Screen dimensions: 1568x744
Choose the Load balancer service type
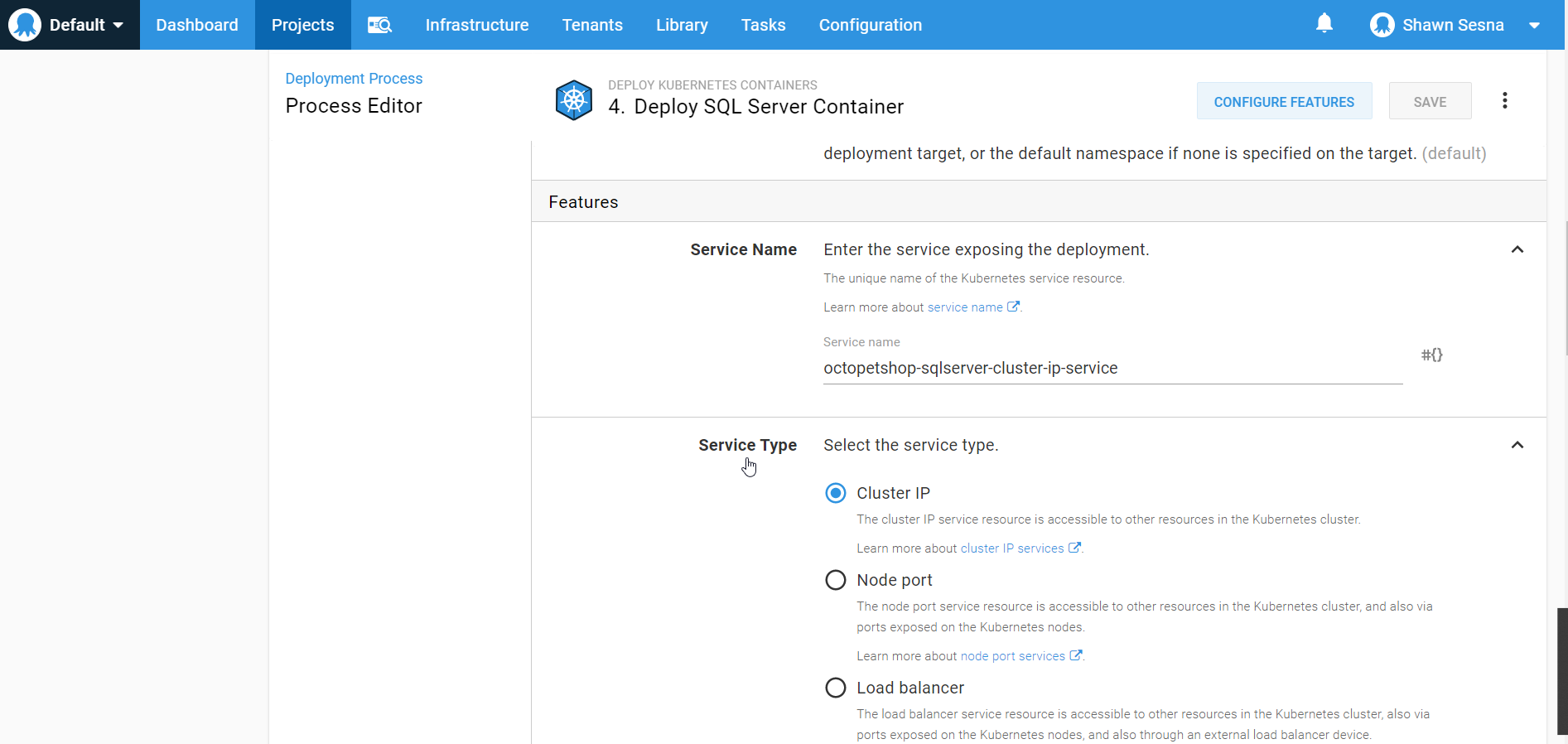click(x=836, y=688)
